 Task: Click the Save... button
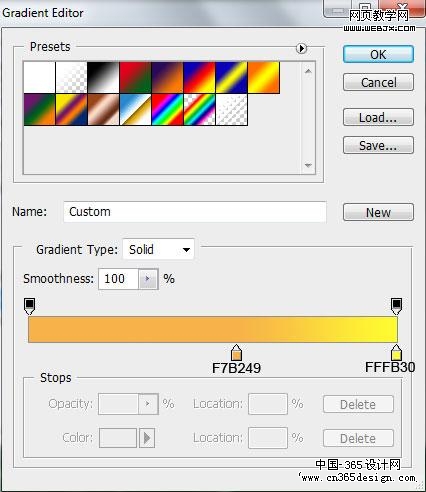[378, 145]
